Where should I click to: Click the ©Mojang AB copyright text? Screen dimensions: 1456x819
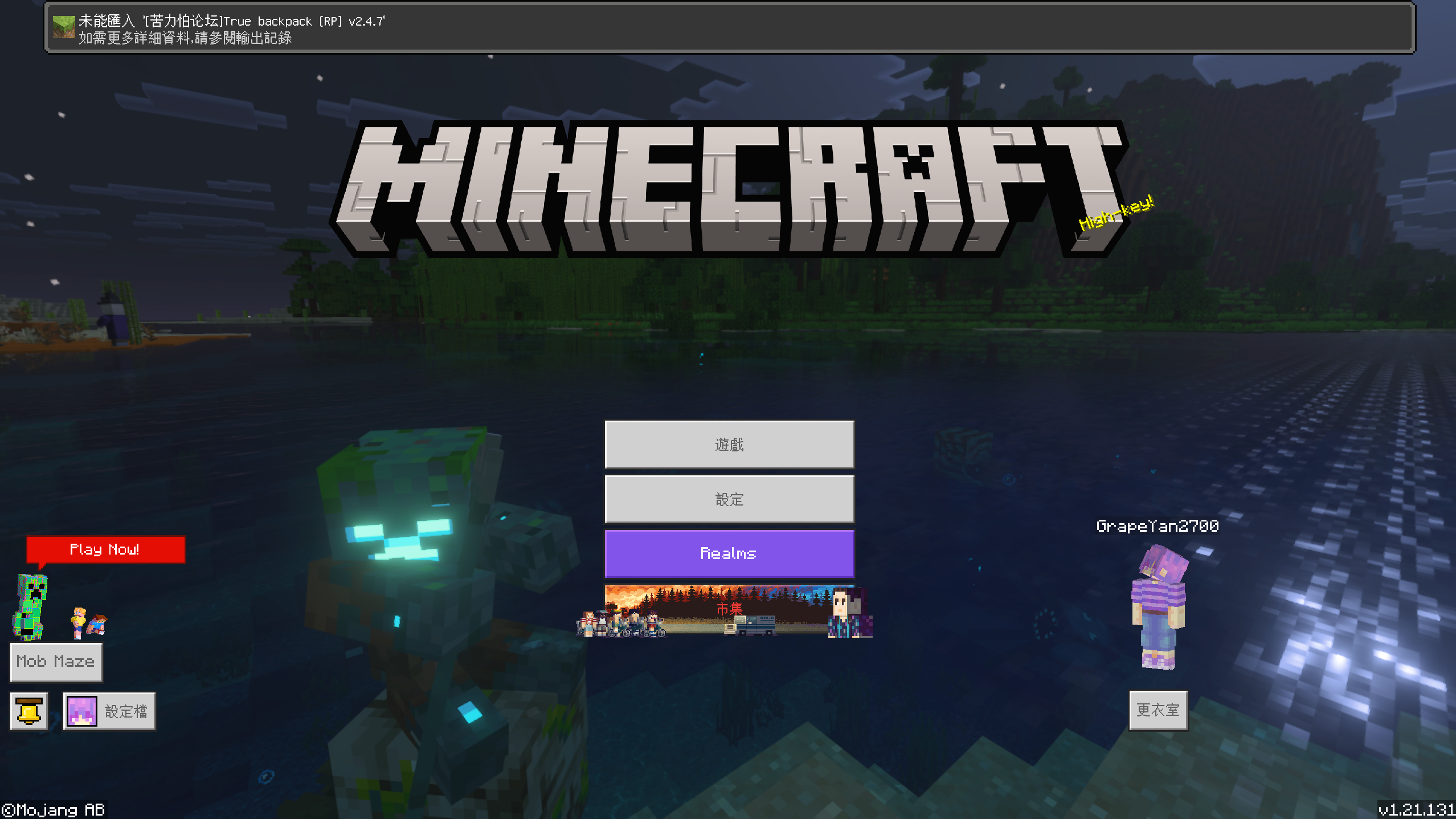click(x=53, y=810)
